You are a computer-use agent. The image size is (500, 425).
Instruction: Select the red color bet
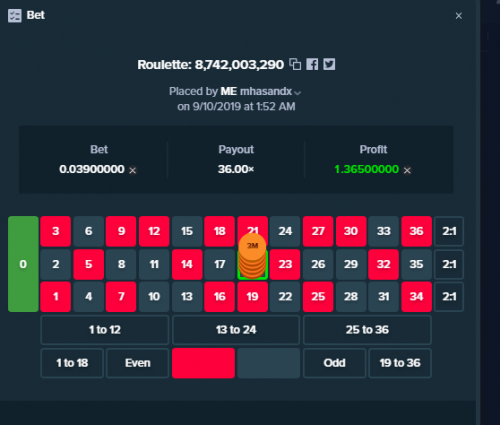pos(203,363)
